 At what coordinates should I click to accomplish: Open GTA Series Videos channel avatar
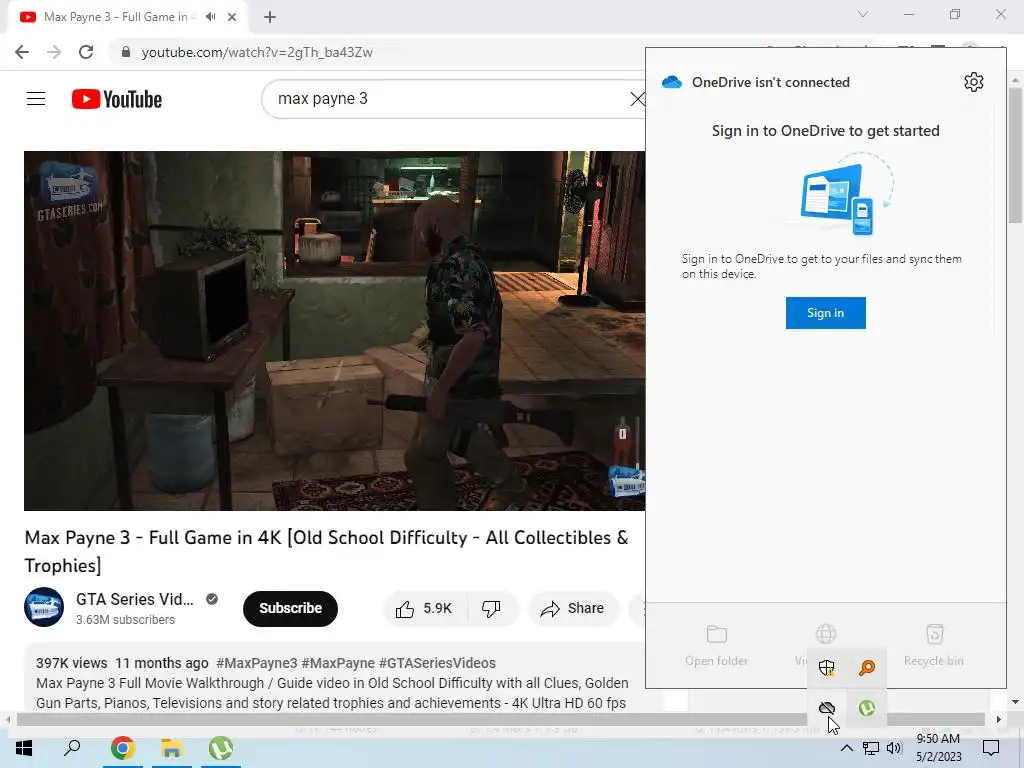tap(44, 607)
